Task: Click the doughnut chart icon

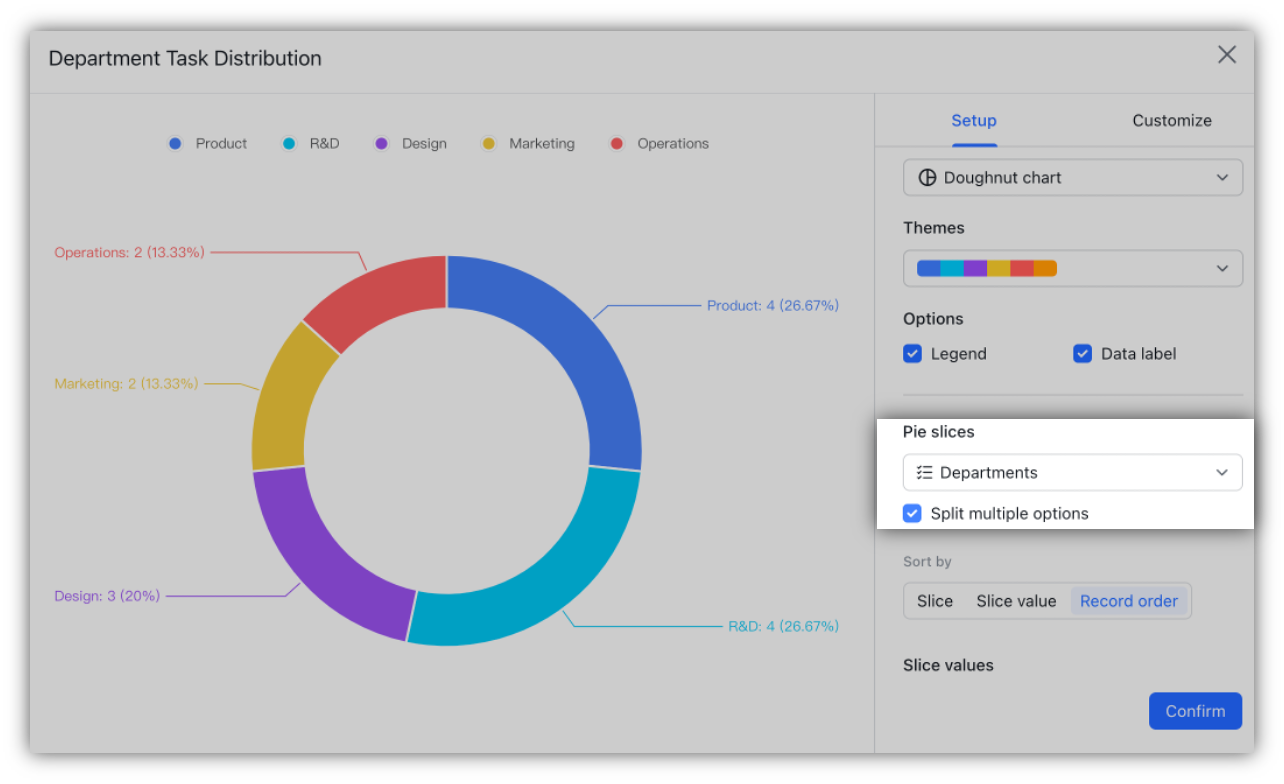Action: tap(927, 178)
